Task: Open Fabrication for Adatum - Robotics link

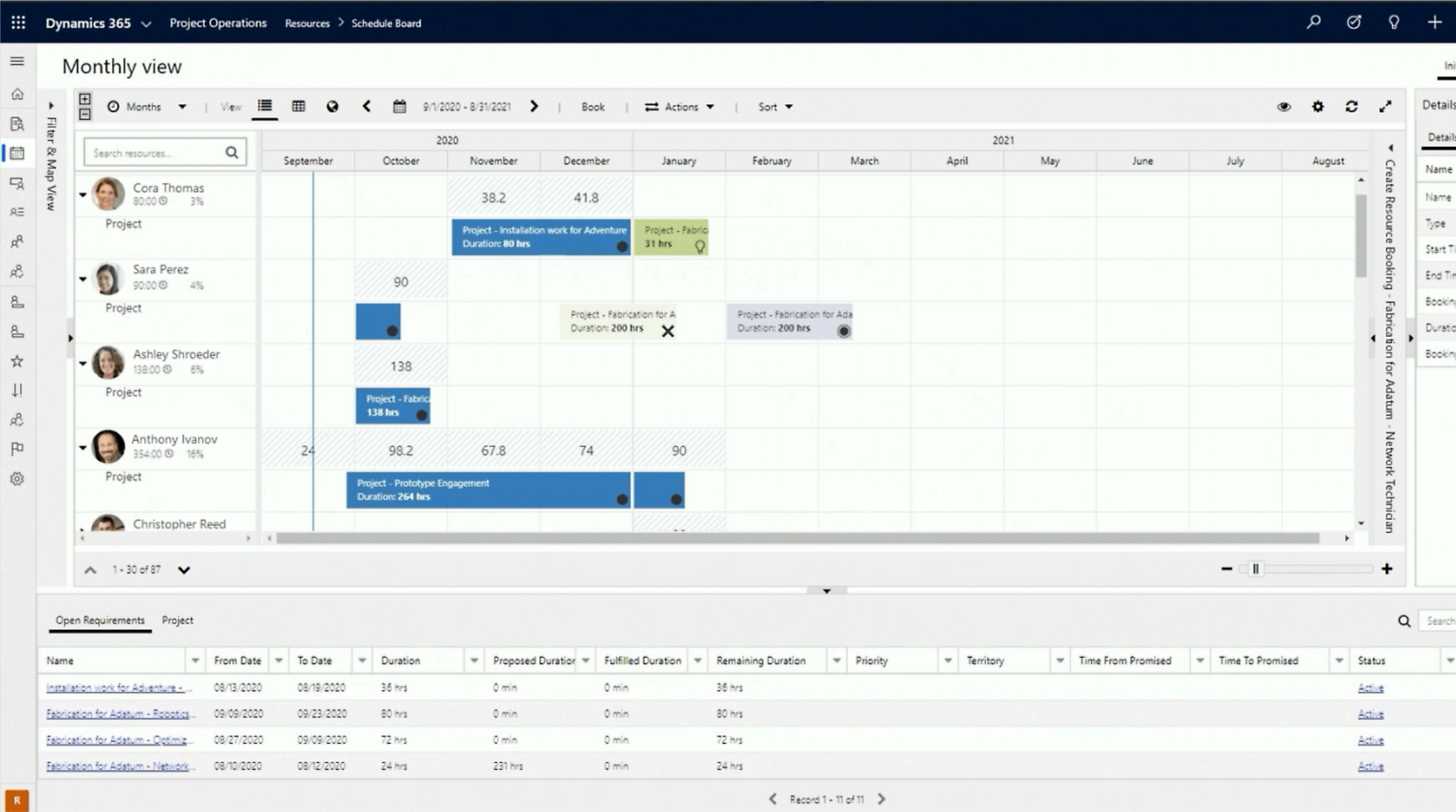Action: [x=121, y=714]
